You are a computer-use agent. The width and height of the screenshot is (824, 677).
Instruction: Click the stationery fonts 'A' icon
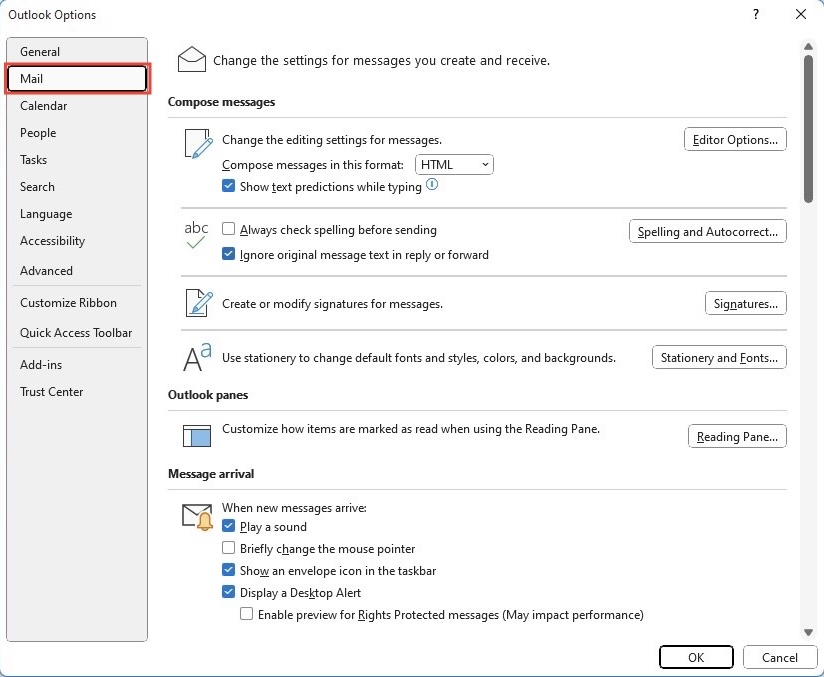[197, 357]
